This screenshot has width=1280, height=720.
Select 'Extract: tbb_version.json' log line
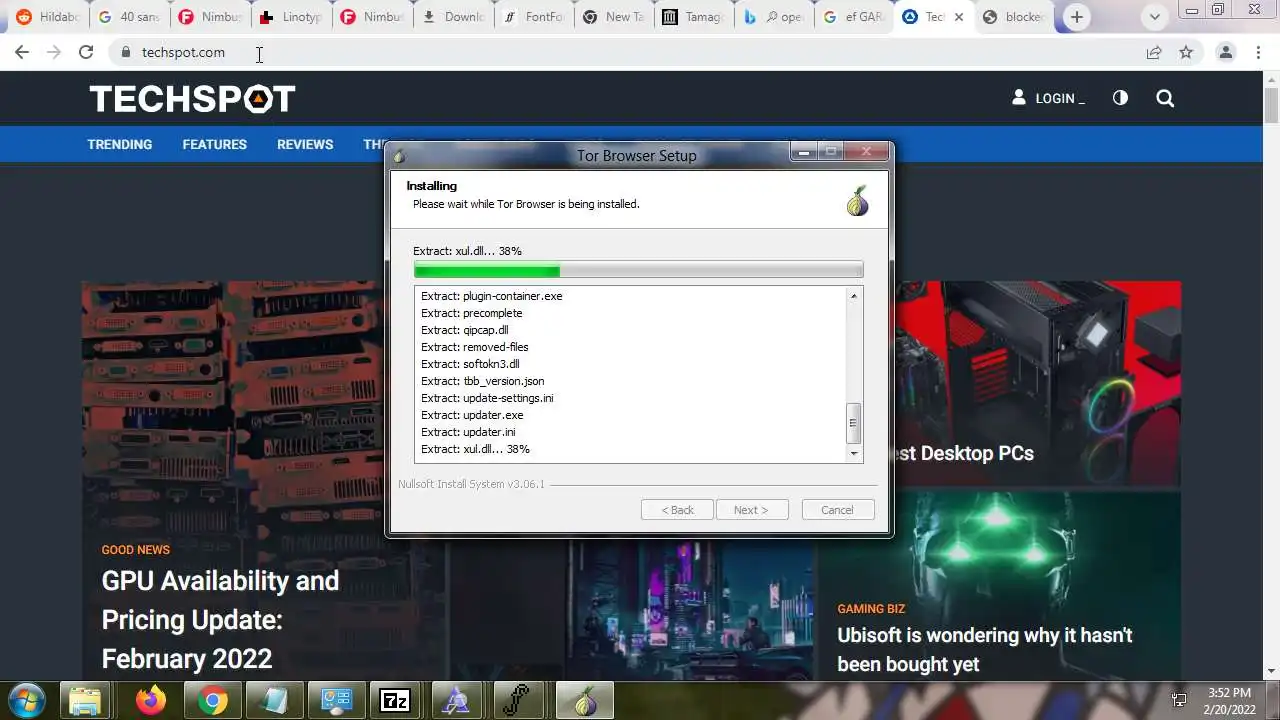point(482,381)
